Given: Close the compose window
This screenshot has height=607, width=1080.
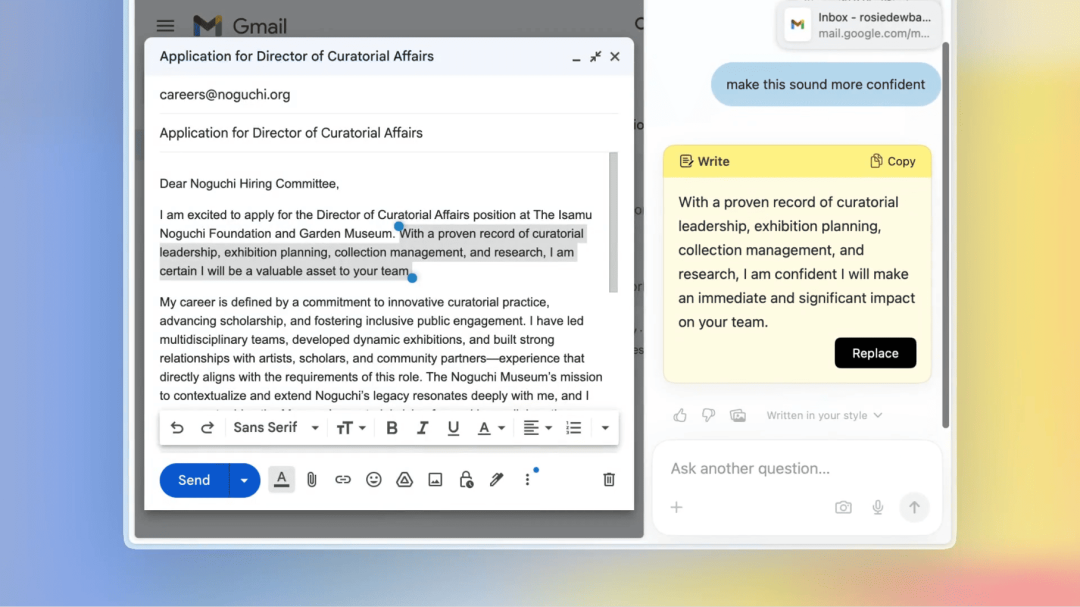Looking at the screenshot, I should tap(615, 56).
